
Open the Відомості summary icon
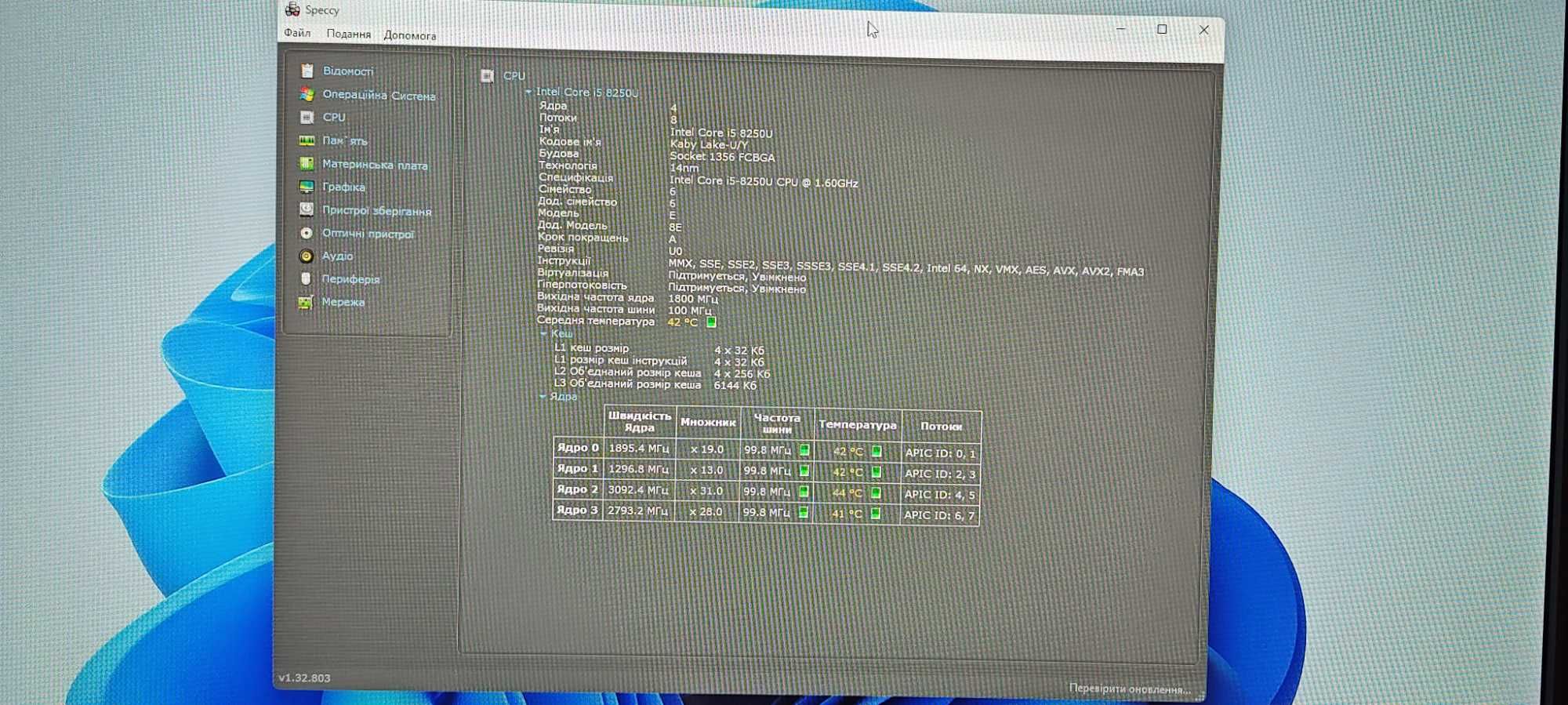coord(307,71)
